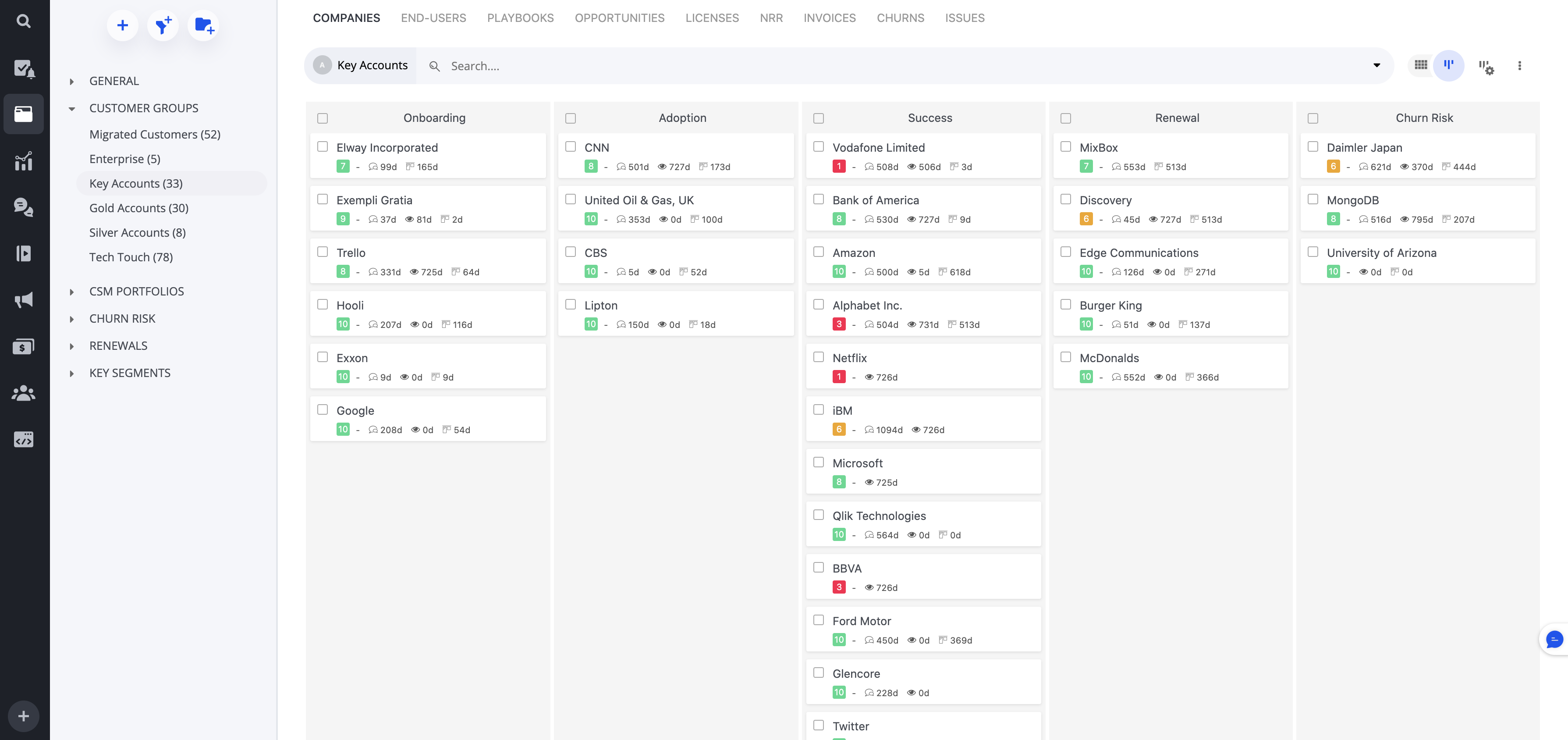Click the add folder icon
Image resolution: width=1568 pixels, height=740 pixels.
coord(203,25)
